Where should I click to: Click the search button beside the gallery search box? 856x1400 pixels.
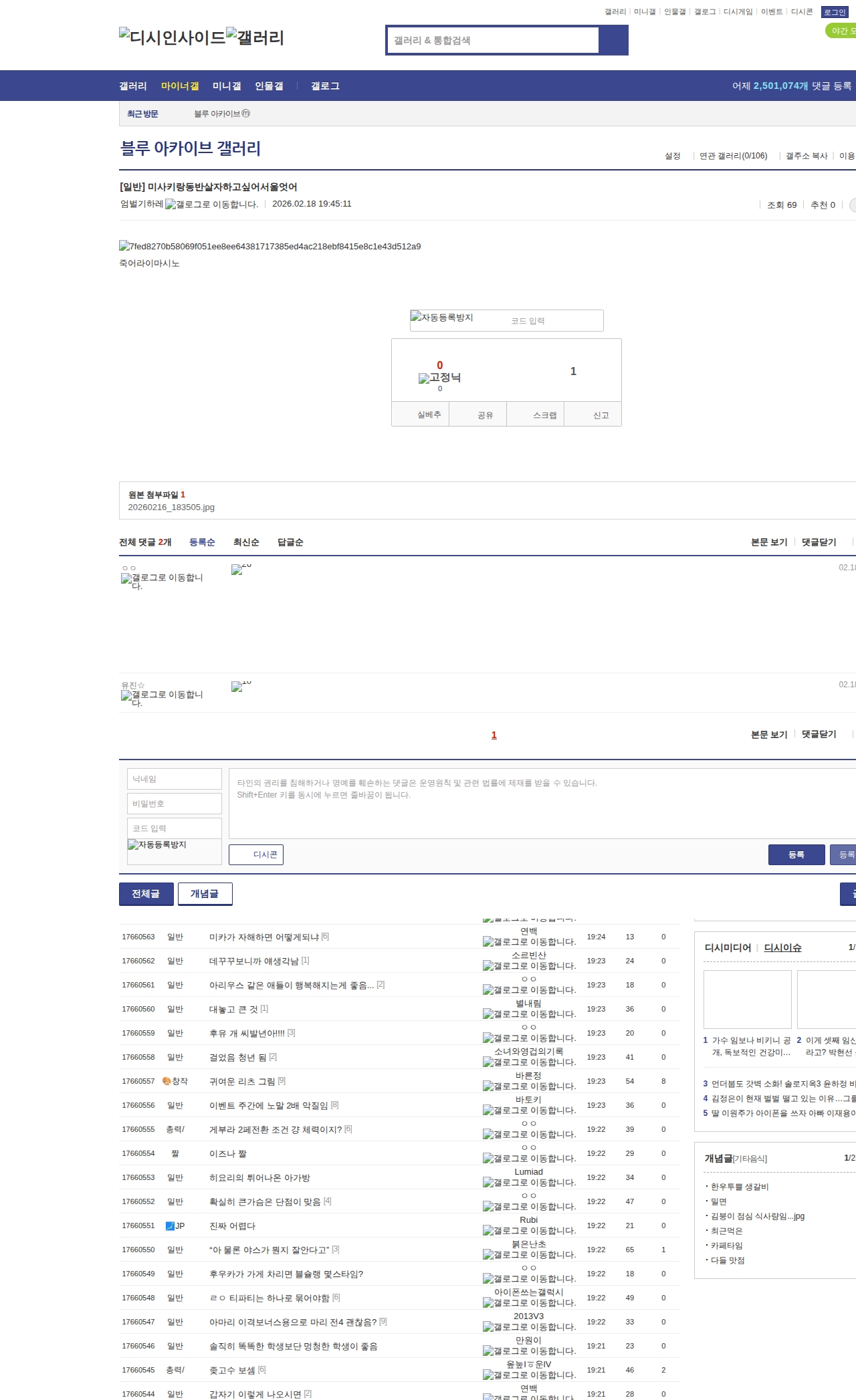613,40
